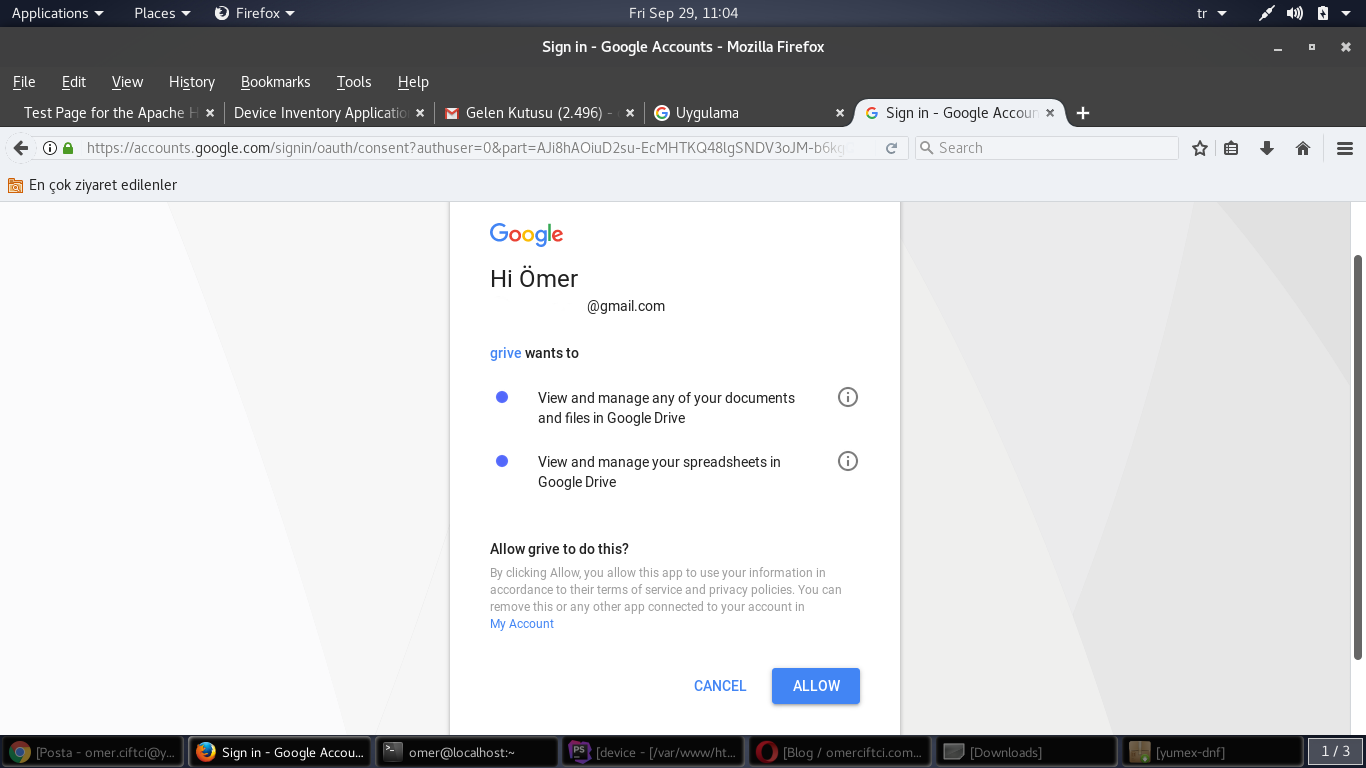Click the vertical page scrollbar
This screenshot has height=768, width=1366.
pos(1357,456)
